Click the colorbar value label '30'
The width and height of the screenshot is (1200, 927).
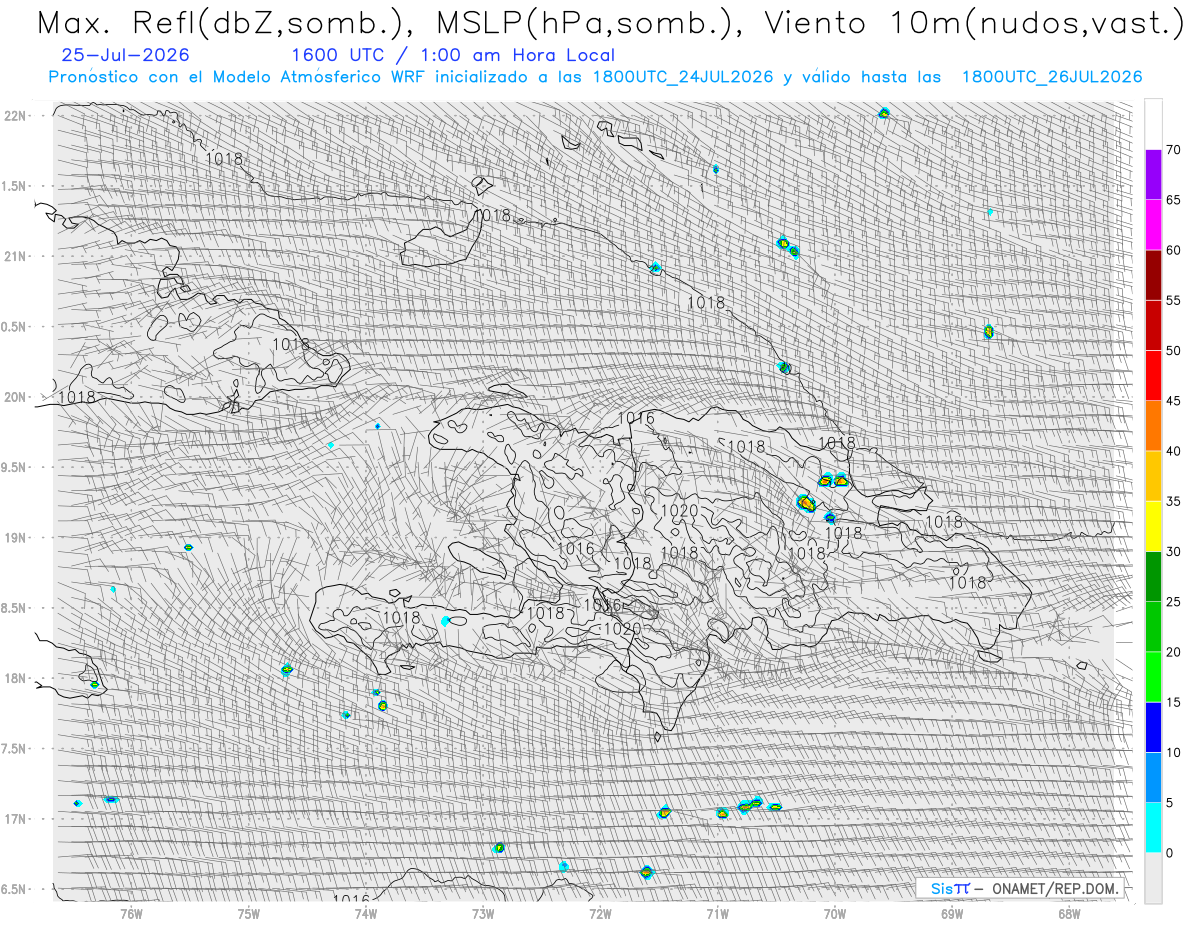[x=1173, y=551]
